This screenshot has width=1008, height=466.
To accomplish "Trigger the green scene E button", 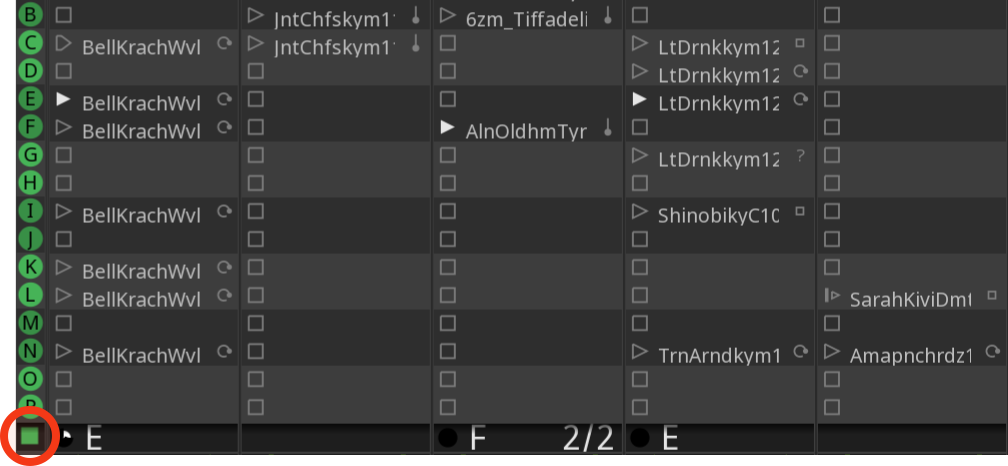I will tap(30, 99).
